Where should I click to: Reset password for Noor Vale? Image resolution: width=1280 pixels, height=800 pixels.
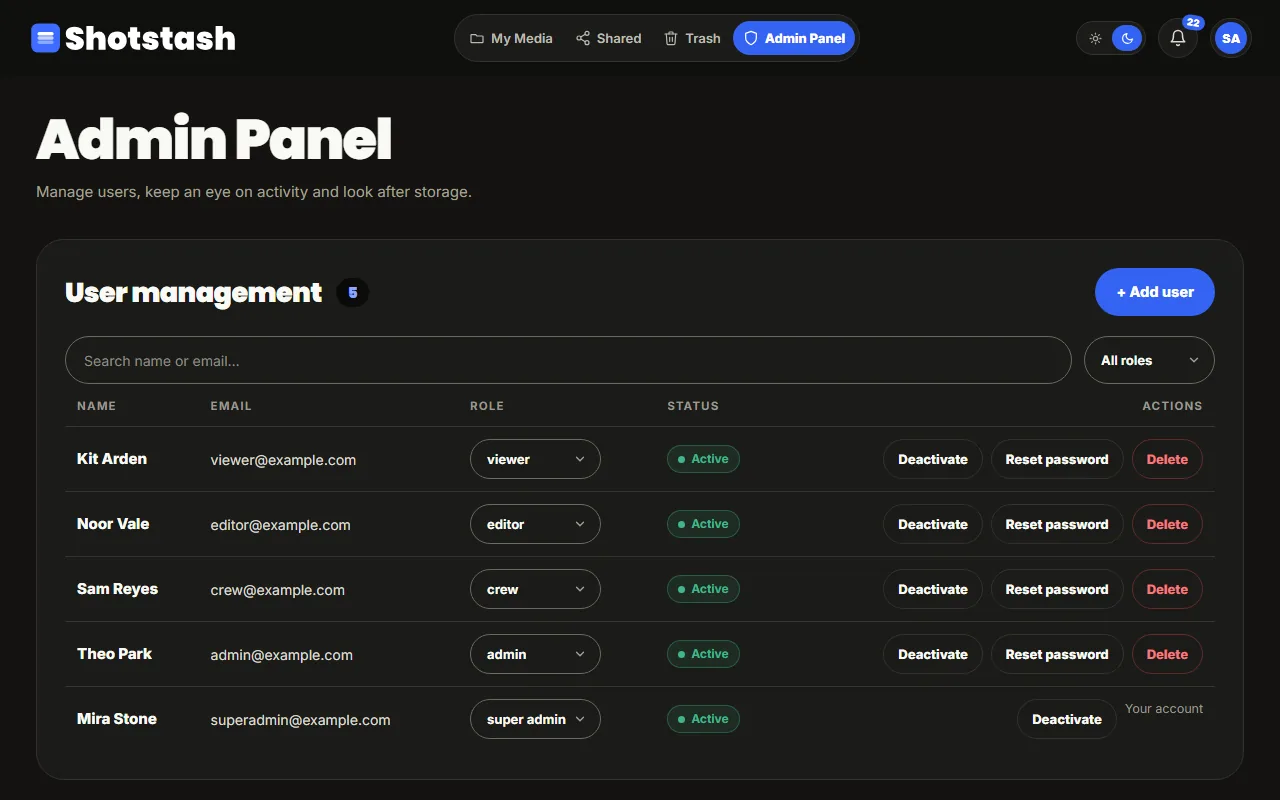point(1057,524)
